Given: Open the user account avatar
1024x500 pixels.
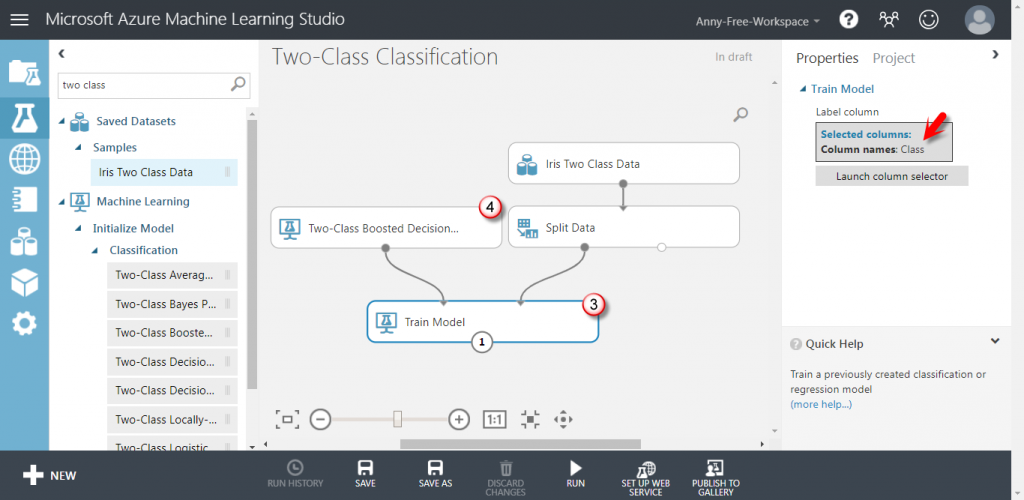Looking at the screenshot, I should [980, 20].
